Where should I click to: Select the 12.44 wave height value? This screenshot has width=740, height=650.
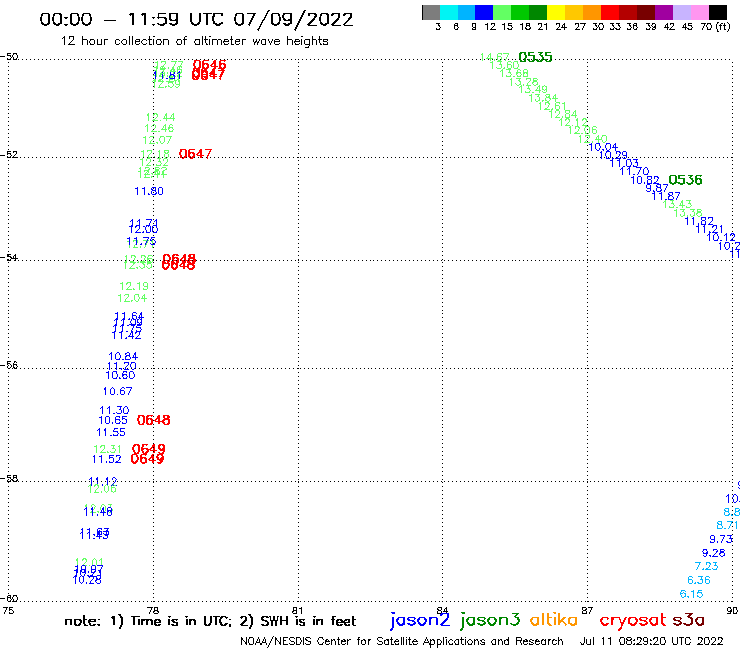(x=160, y=117)
